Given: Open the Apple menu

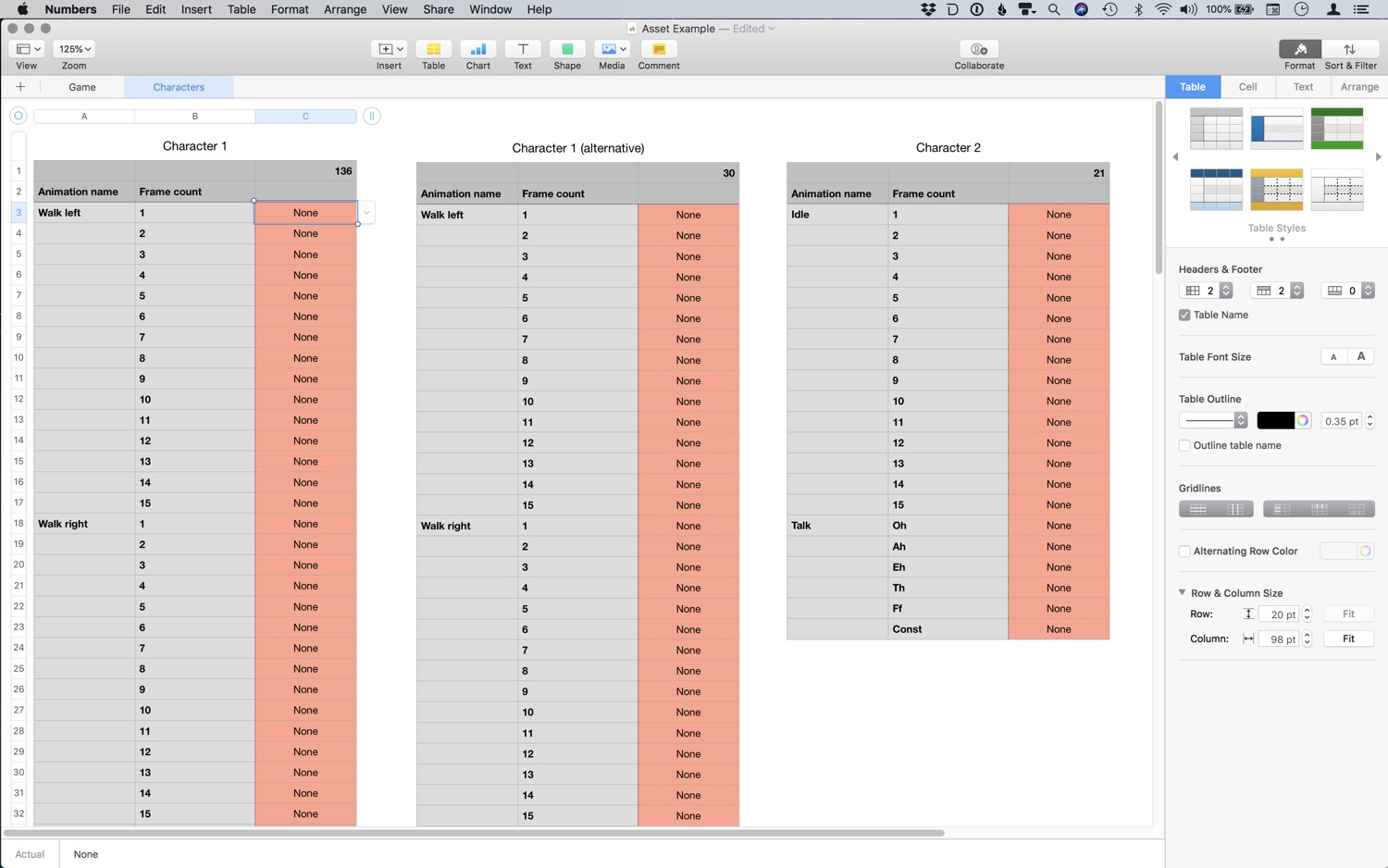Looking at the screenshot, I should tap(23, 9).
